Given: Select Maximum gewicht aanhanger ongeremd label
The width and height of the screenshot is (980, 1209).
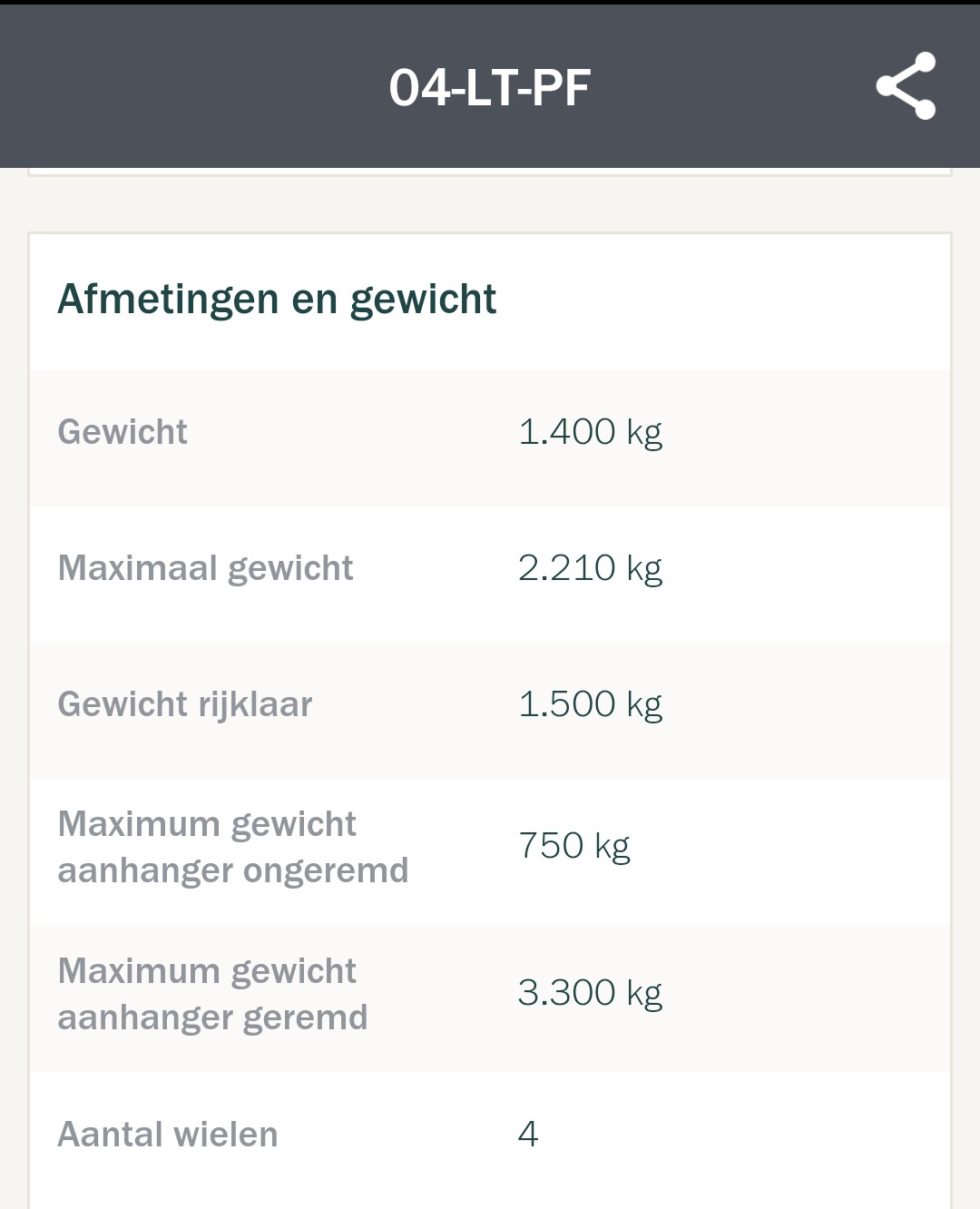Looking at the screenshot, I should point(233,847).
